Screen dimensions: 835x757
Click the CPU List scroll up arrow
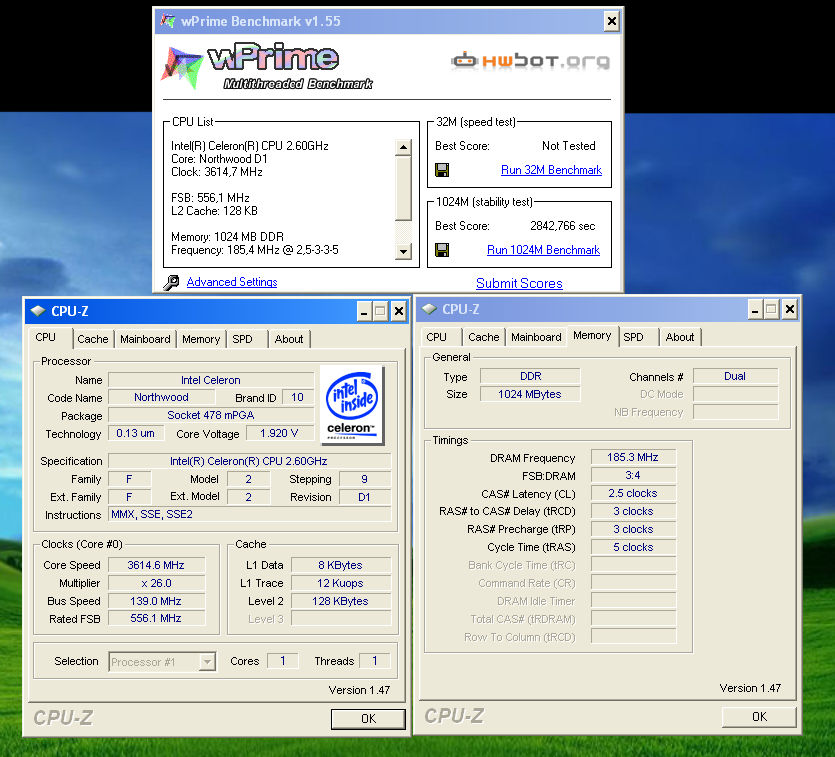pos(403,147)
